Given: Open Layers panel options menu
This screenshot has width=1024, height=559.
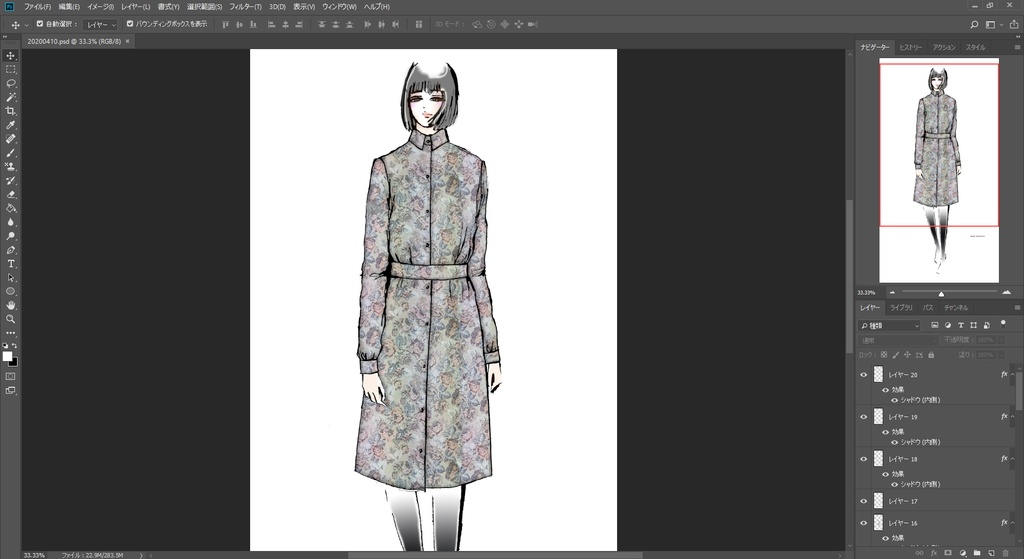Looking at the screenshot, I should (1017, 307).
